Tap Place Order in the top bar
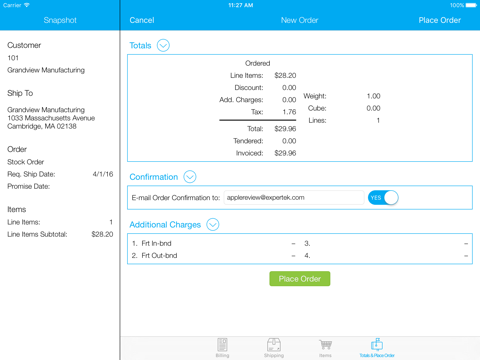This screenshot has width=480, height=360. click(440, 20)
